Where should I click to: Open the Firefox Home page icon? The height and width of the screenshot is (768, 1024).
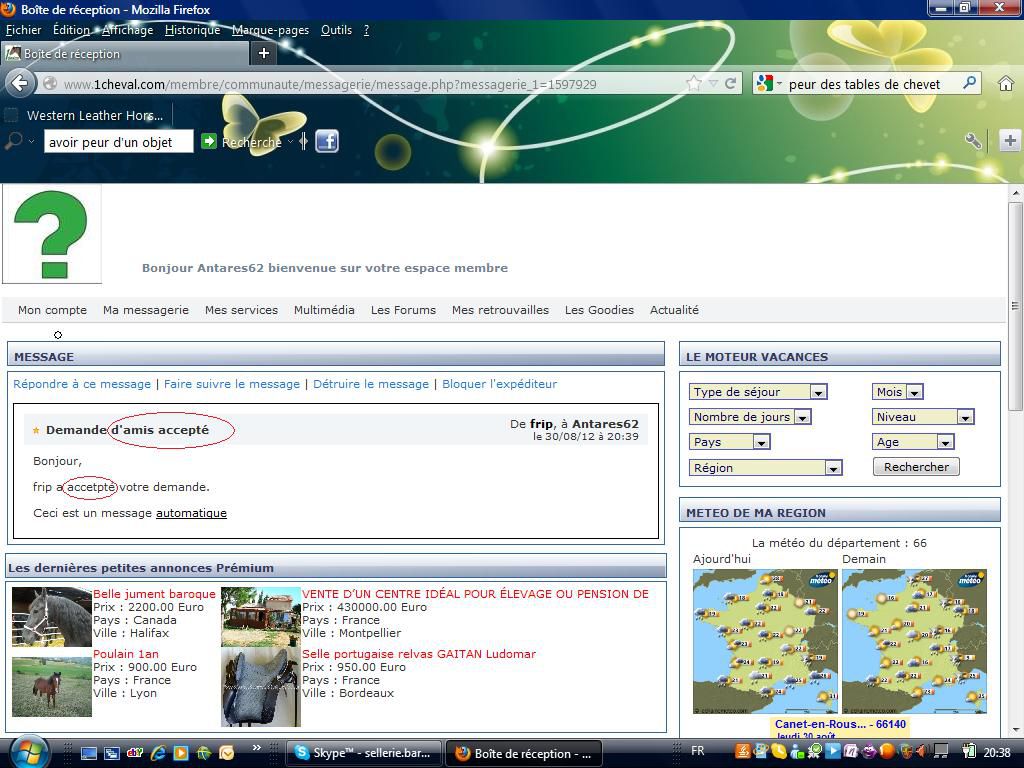1006,84
